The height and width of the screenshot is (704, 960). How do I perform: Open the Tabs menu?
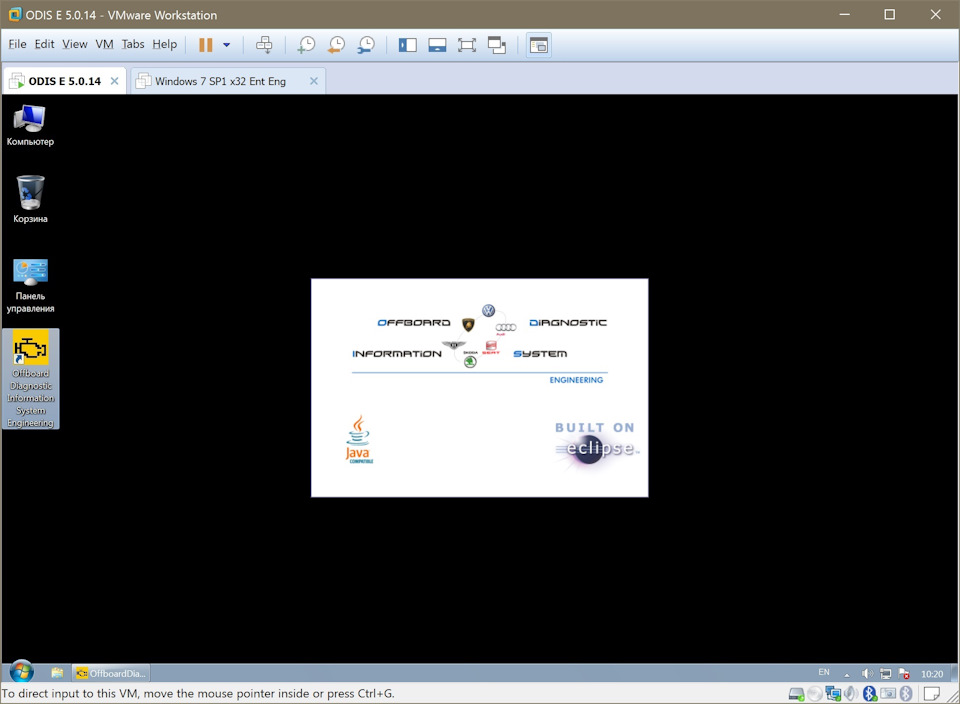tap(133, 44)
